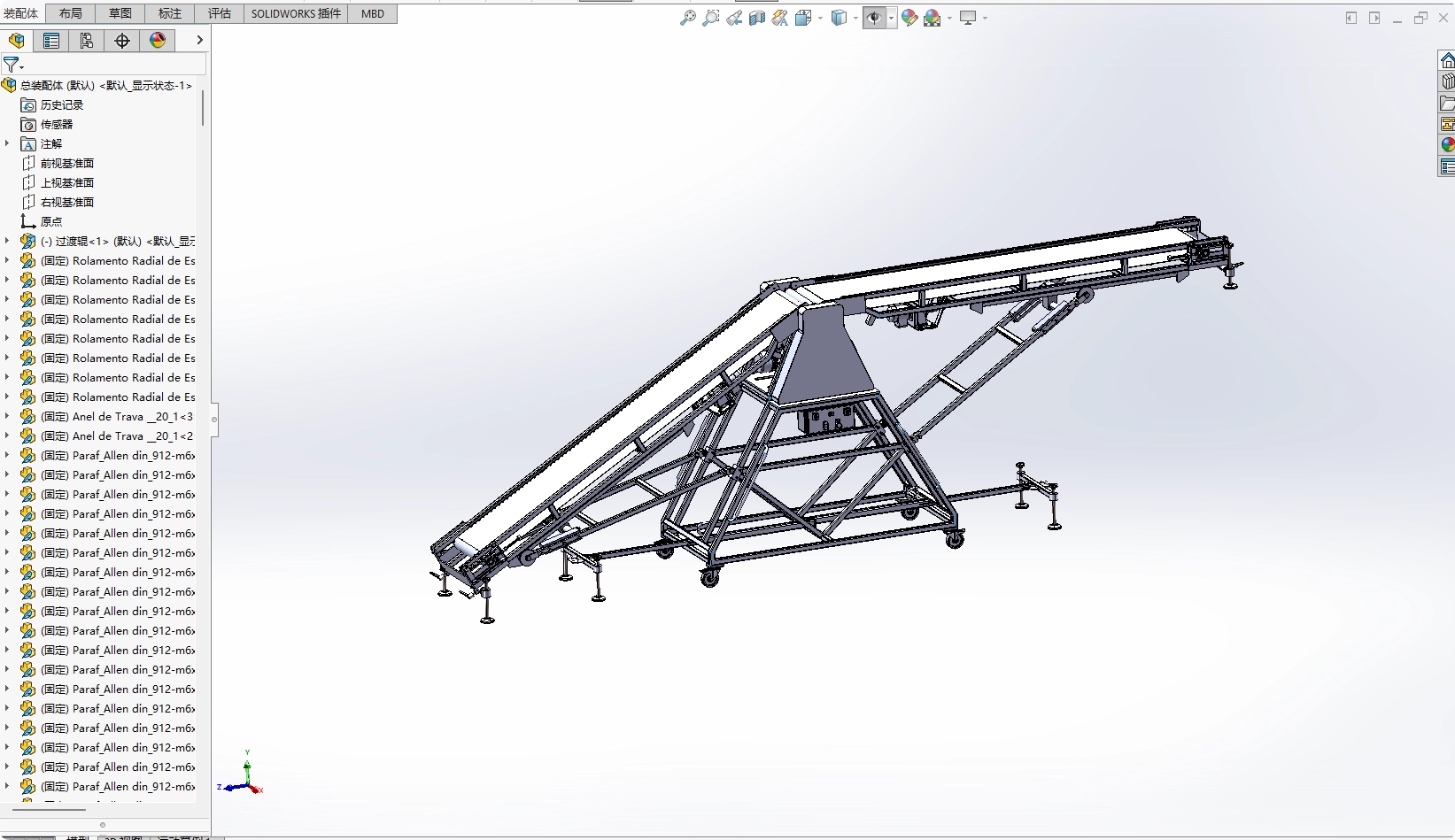The width and height of the screenshot is (1455, 840).
Task: Select Anel de Trava _20_1<2 component
Action: pos(107,435)
